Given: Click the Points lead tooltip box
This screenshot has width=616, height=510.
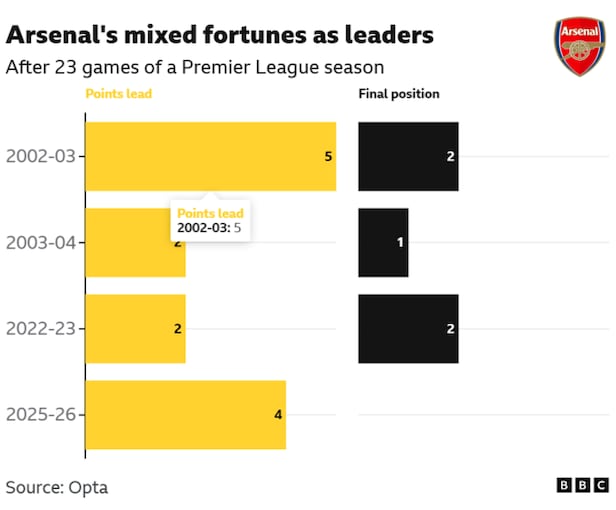Looking at the screenshot, I should coord(210,220).
